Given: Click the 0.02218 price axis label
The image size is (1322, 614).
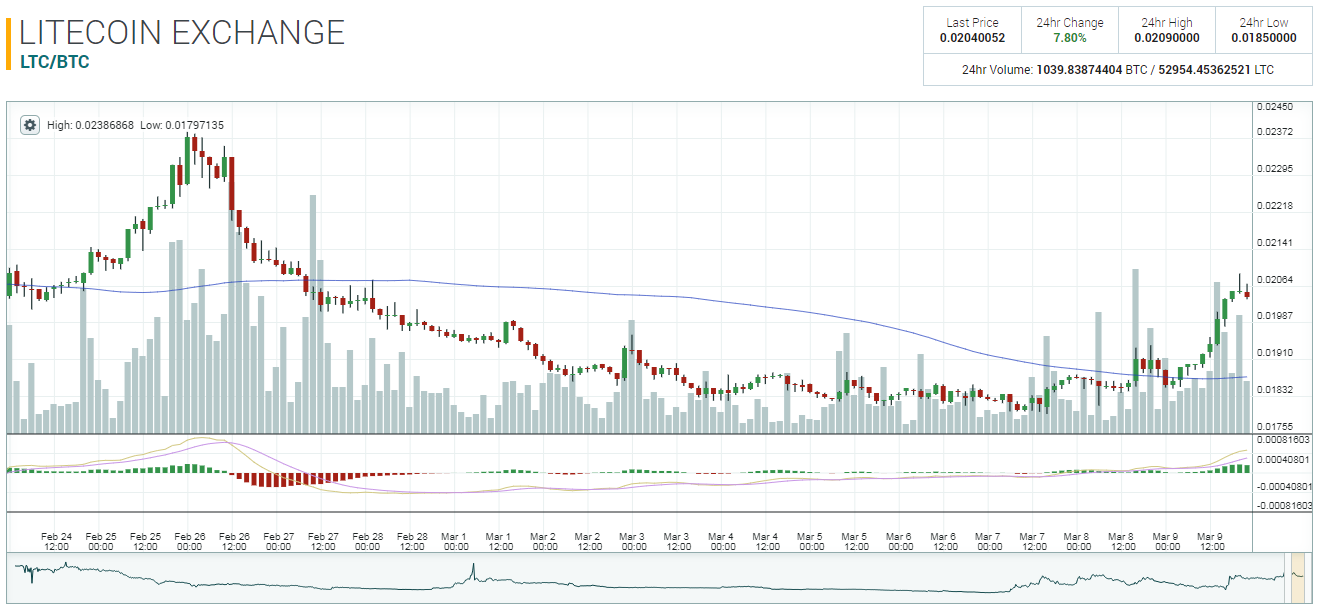Looking at the screenshot, I should pos(1274,206).
